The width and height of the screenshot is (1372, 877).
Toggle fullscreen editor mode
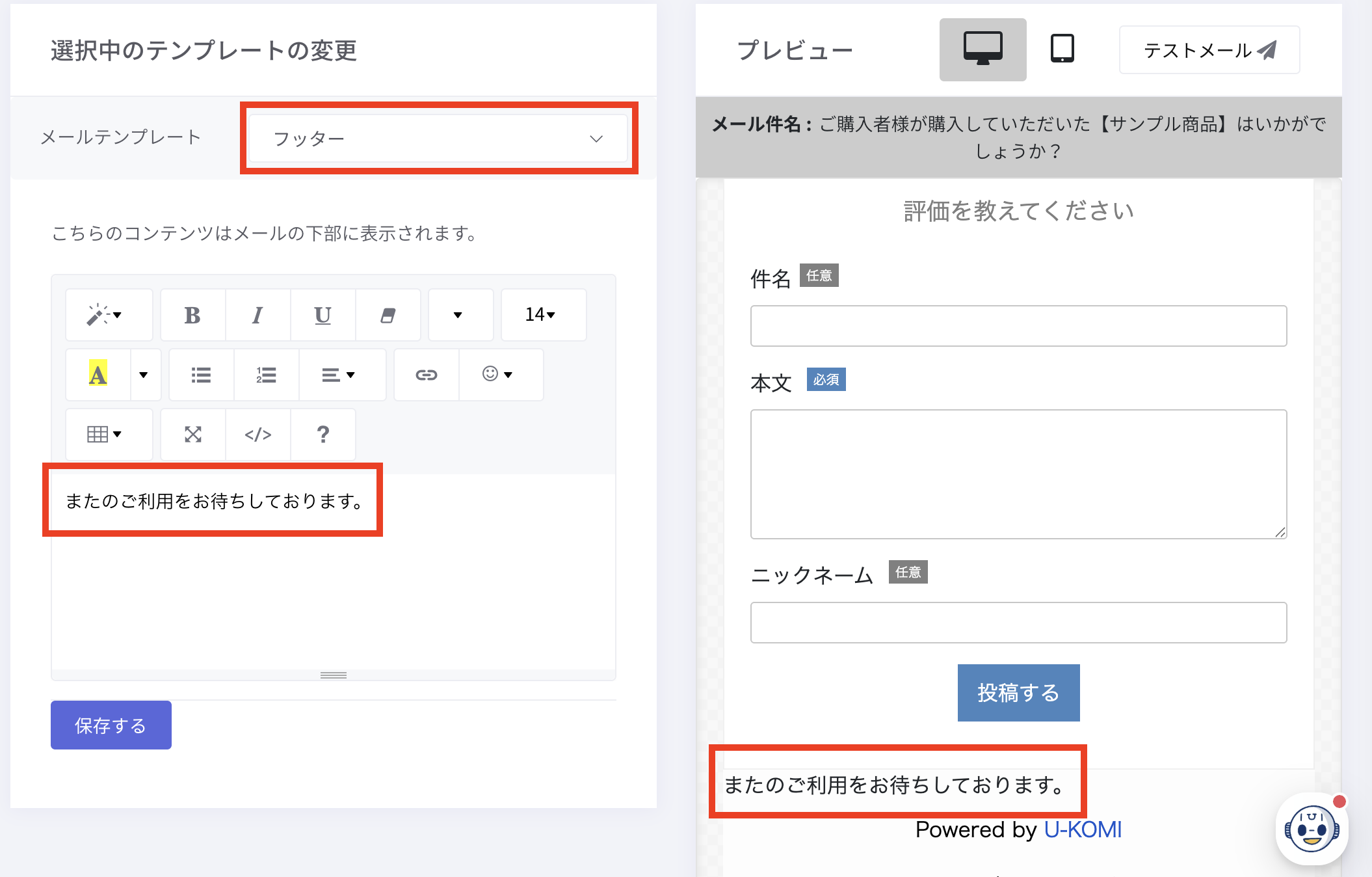pos(193,435)
